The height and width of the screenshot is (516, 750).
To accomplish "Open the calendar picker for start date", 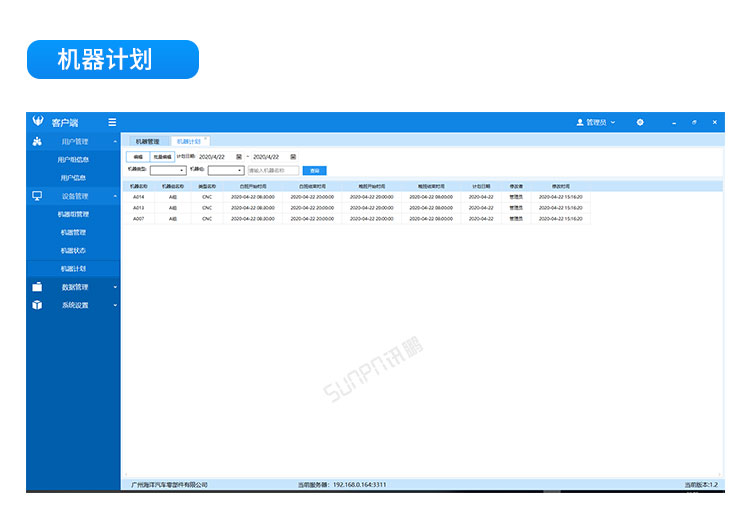I will pyautogui.click(x=239, y=157).
